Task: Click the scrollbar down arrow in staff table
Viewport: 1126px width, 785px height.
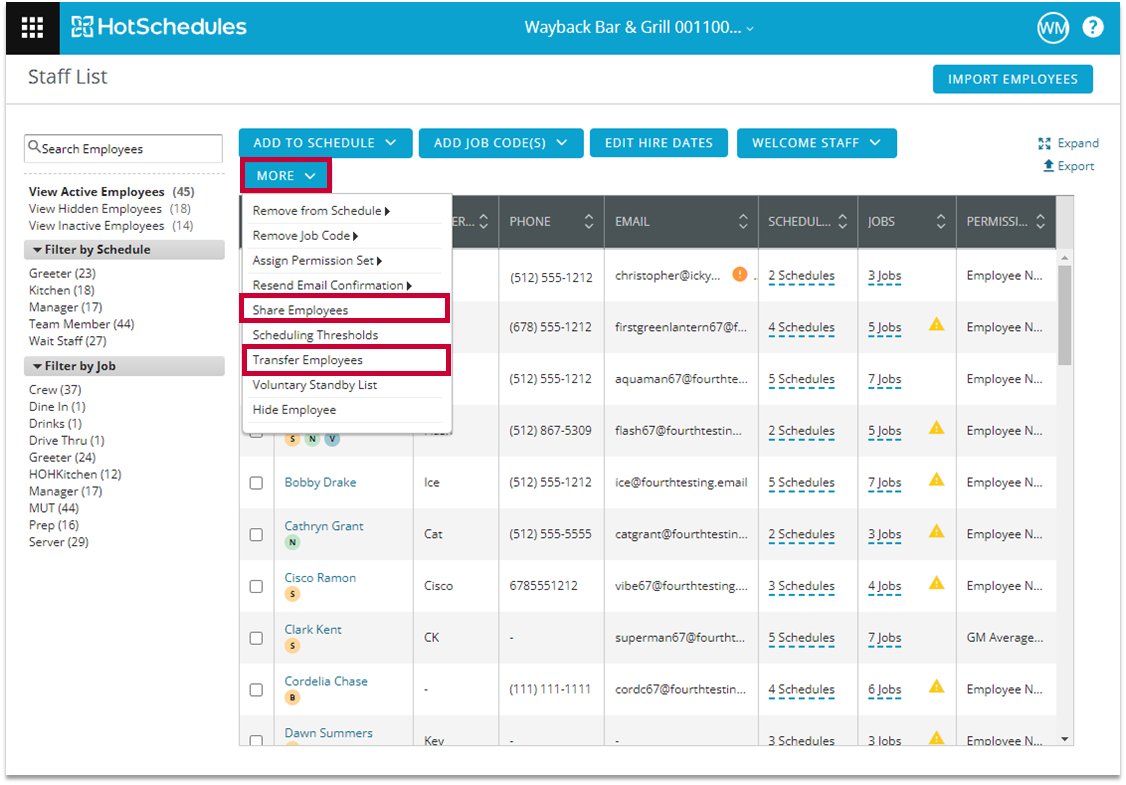Action: pyautogui.click(x=1065, y=739)
